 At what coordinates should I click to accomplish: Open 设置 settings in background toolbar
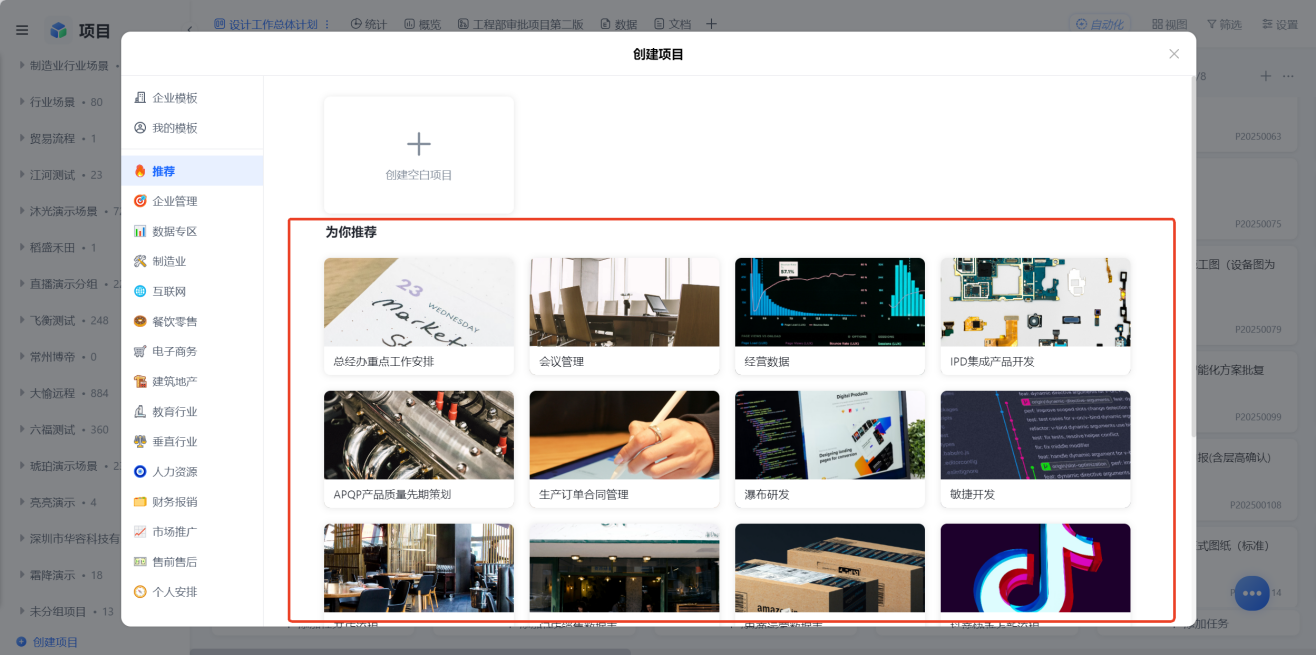[x=1280, y=24]
